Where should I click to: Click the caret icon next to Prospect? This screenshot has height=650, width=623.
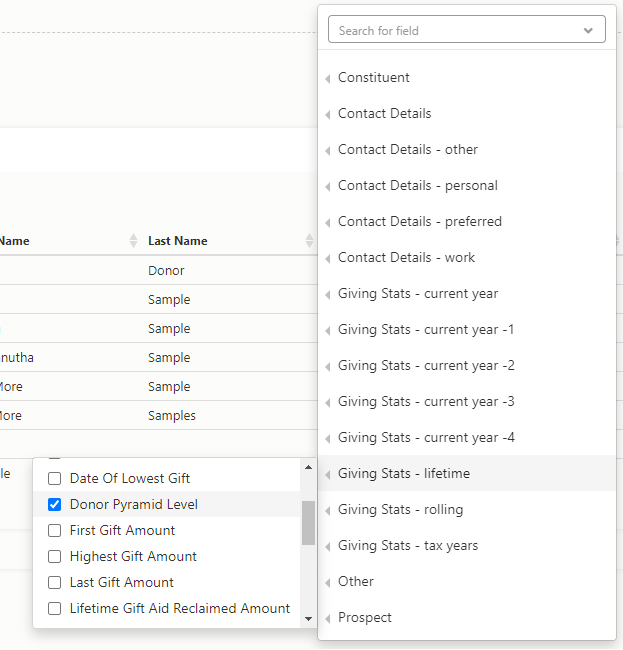click(x=328, y=618)
